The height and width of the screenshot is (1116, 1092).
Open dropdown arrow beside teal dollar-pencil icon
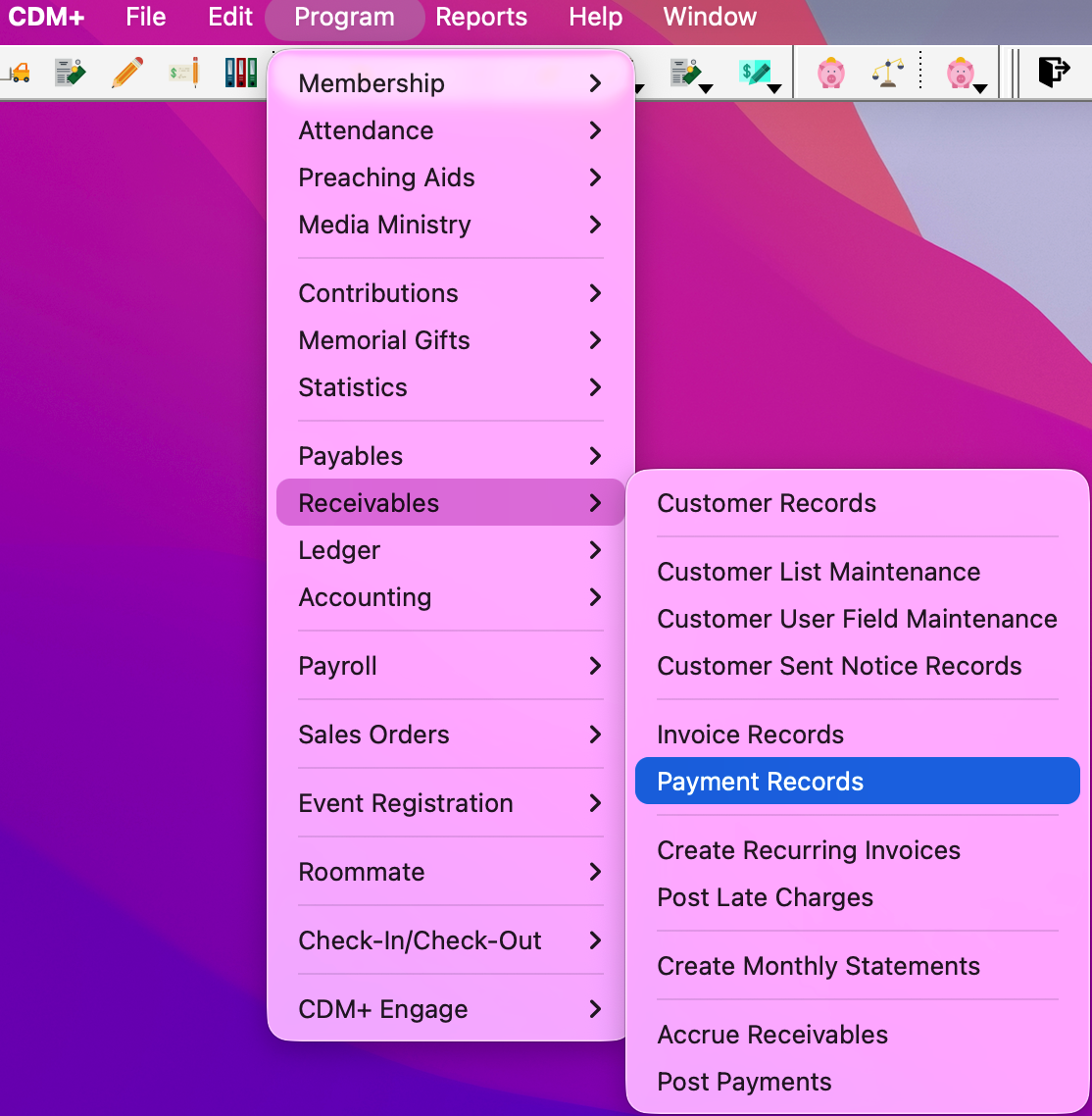click(x=774, y=88)
